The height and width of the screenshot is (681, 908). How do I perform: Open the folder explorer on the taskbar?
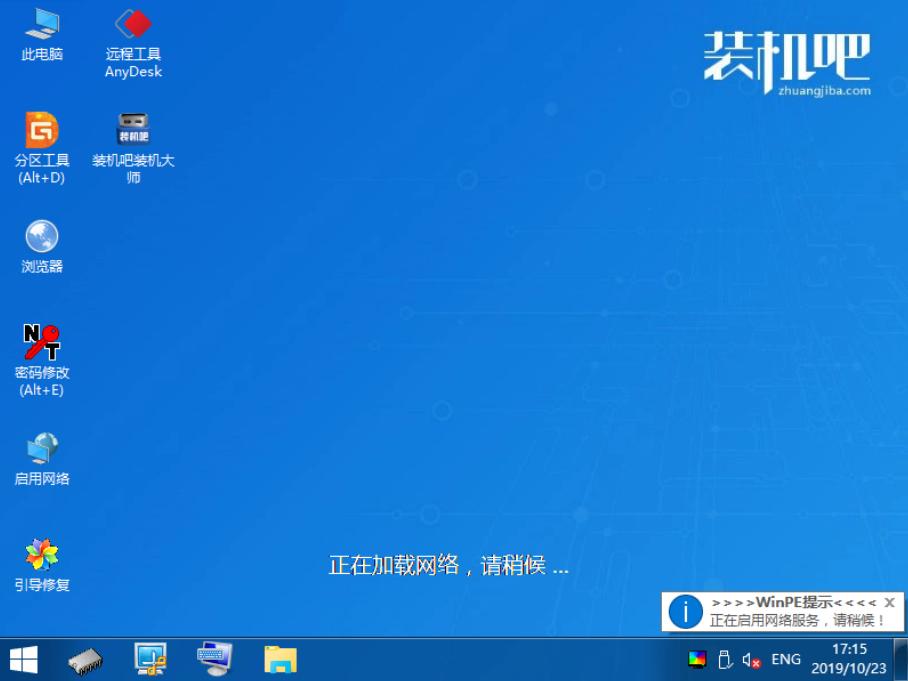[x=279, y=660]
